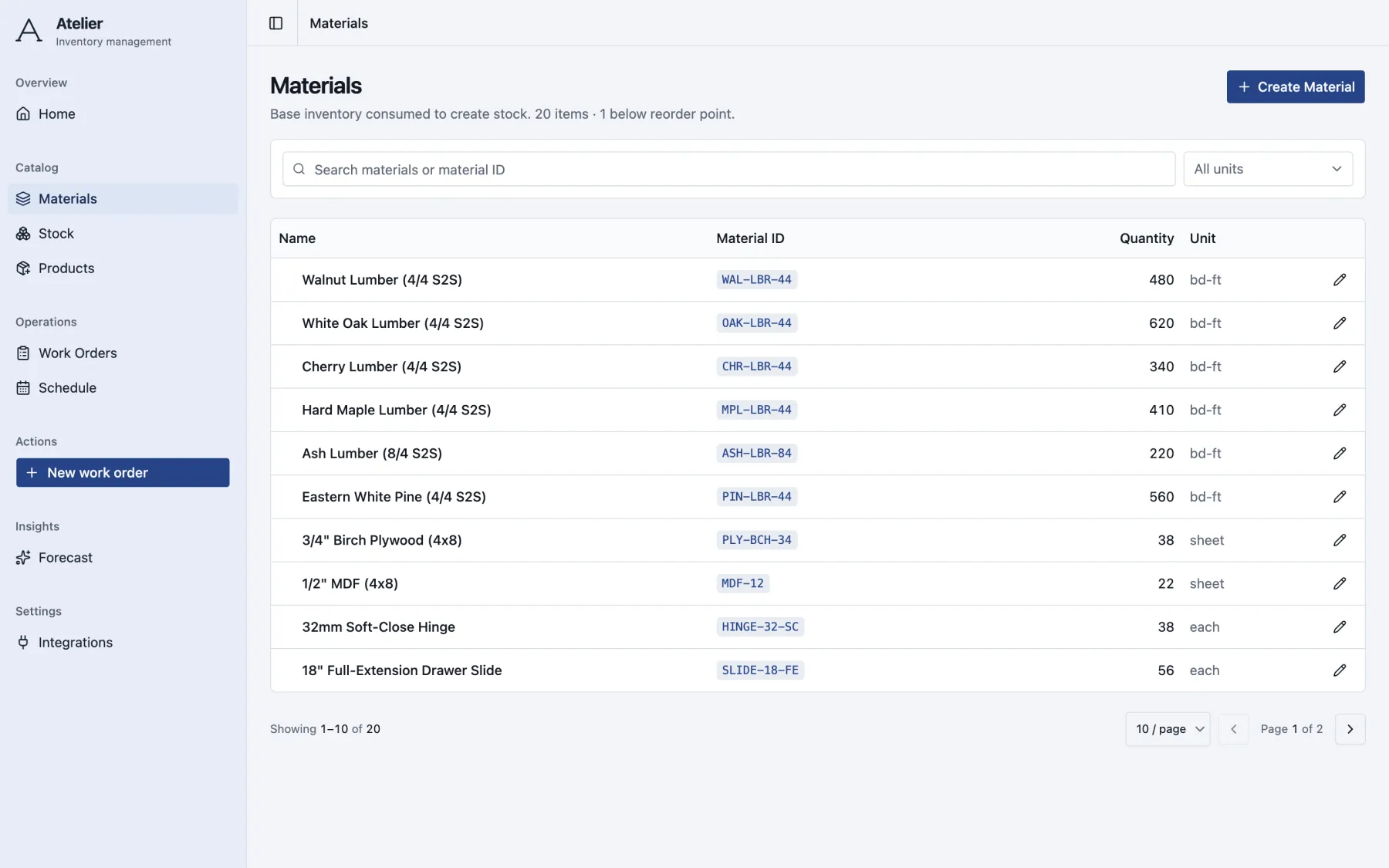Open Products section
The image size is (1389, 868).
[123, 269]
